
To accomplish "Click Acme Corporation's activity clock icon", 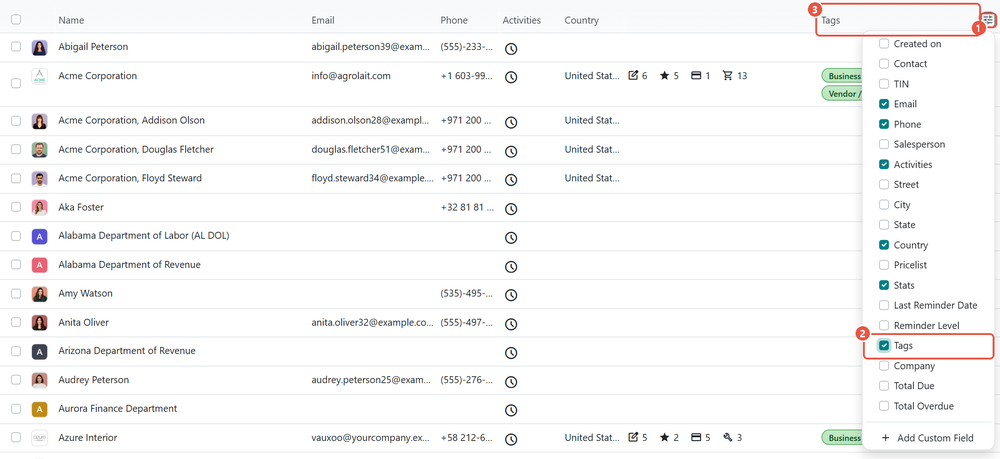I will click(511, 77).
